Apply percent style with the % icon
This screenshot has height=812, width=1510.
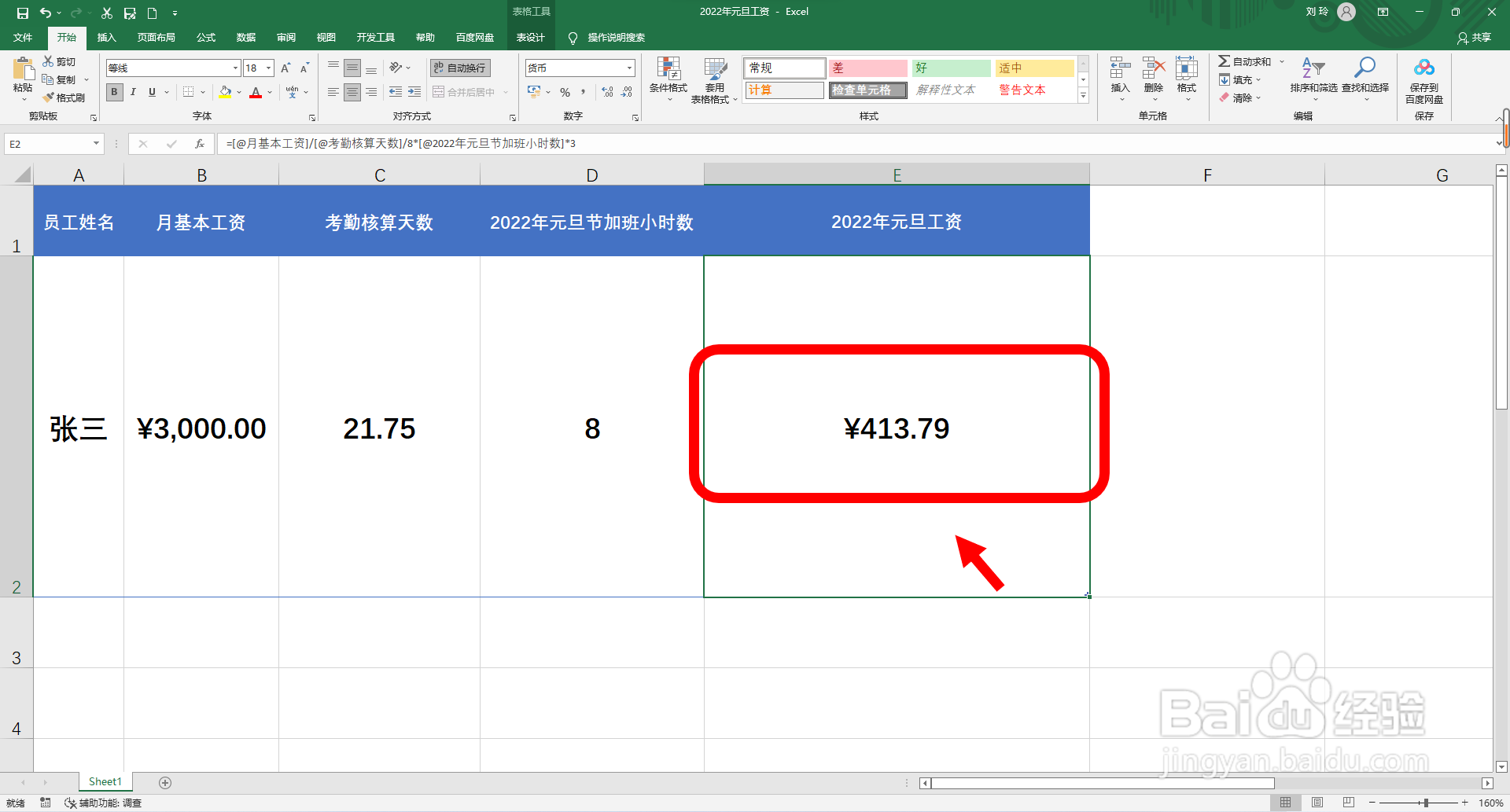565,93
